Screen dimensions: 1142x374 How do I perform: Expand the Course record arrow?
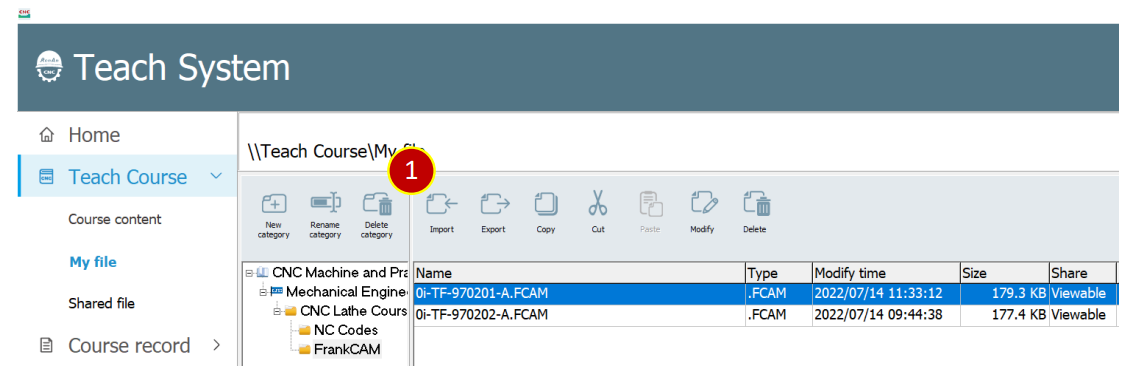(216, 345)
